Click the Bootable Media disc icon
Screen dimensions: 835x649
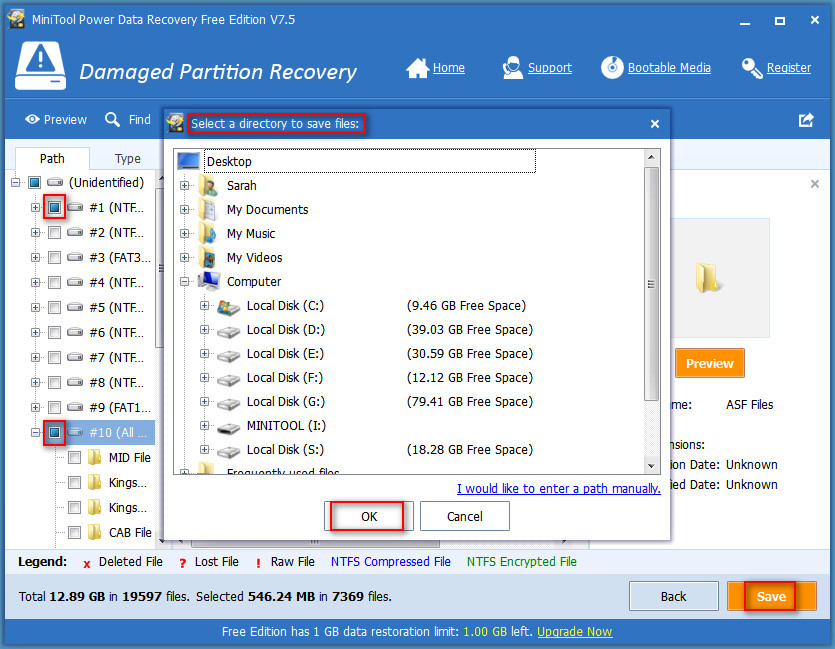point(612,68)
